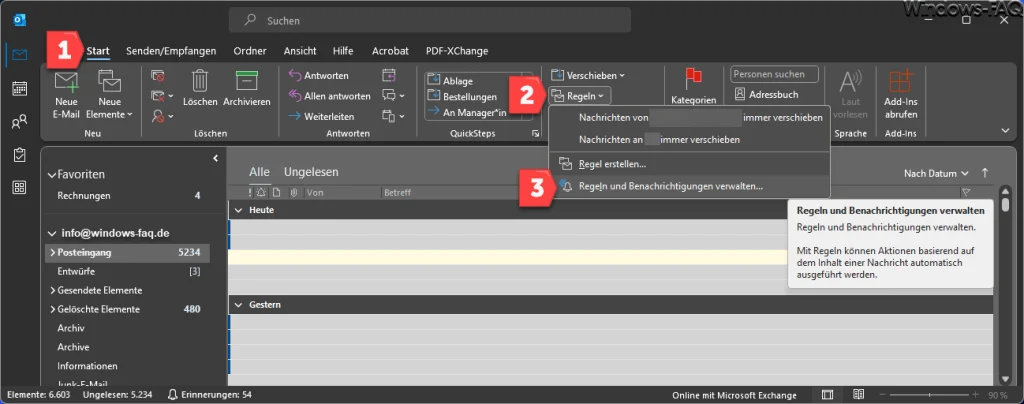Click the reply with meeting icon
Screen dimensions: 1024x404
pyautogui.click(x=389, y=75)
